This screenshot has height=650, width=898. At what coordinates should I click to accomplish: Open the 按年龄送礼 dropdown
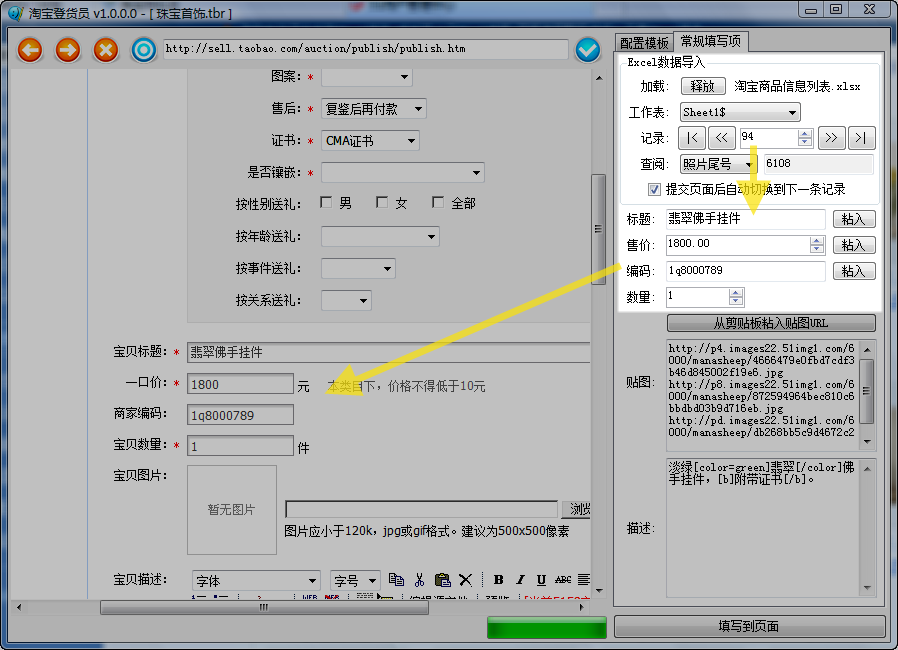pyautogui.click(x=380, y=237)
